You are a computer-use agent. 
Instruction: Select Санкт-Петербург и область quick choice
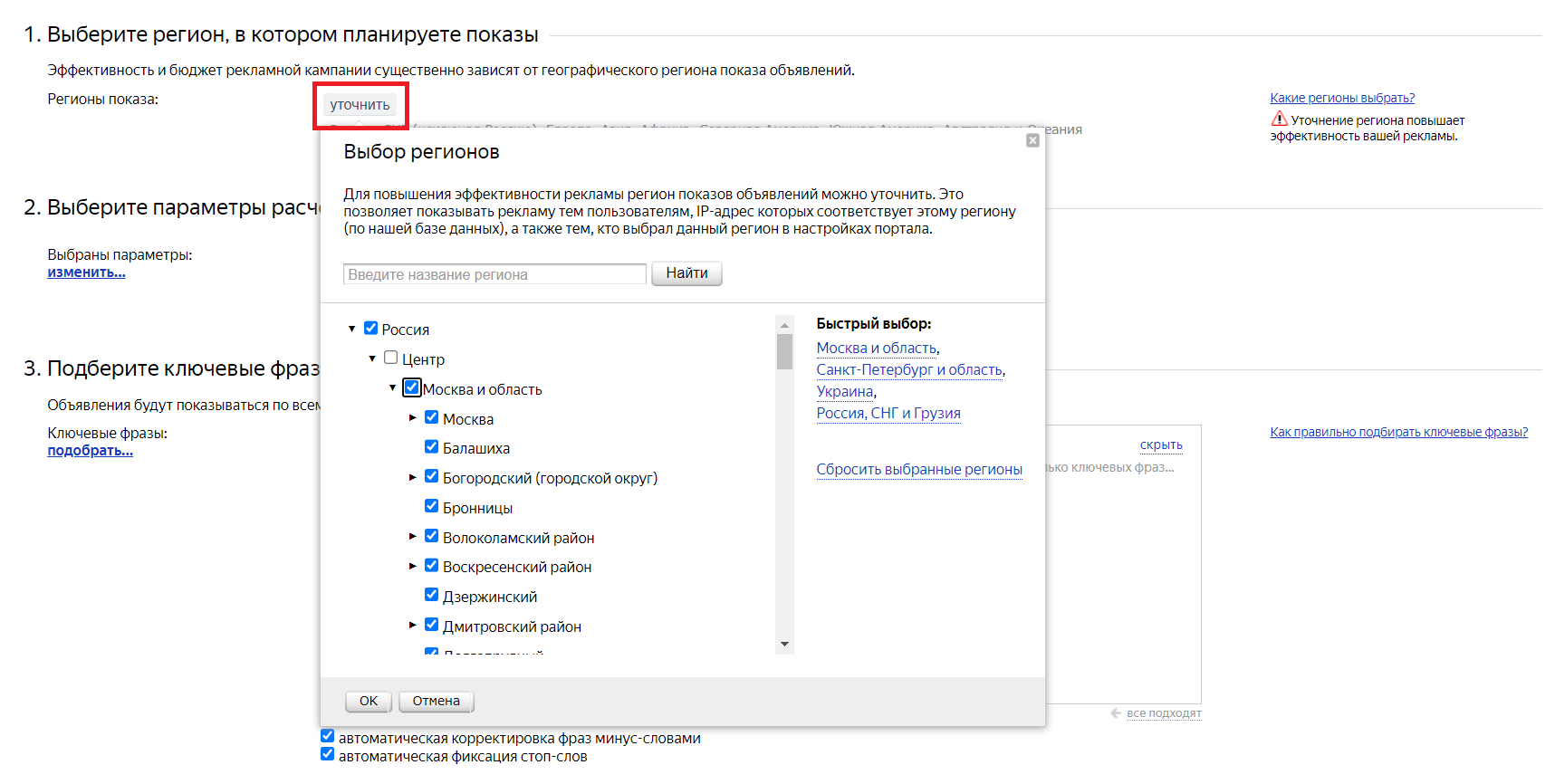click(909, 369)
